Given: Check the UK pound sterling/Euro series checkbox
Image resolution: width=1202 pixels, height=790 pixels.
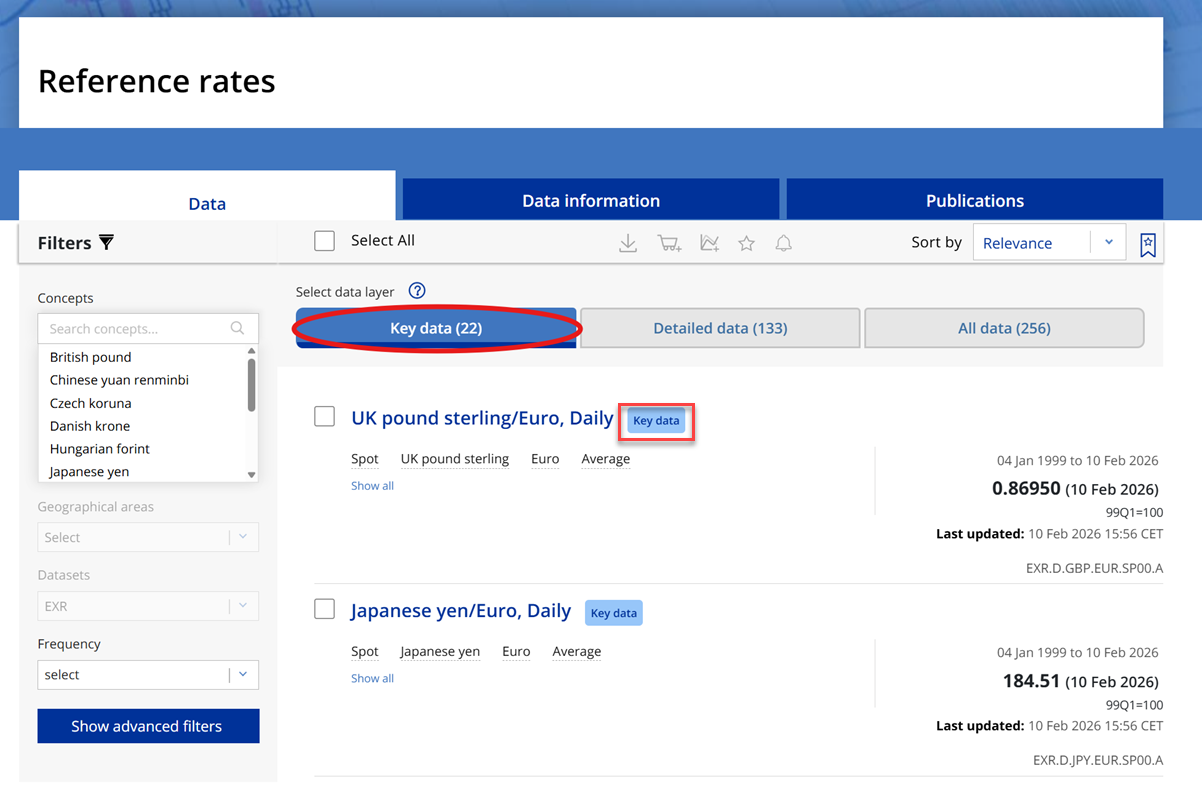Looking at the screenshot, I should pos(324,417).
